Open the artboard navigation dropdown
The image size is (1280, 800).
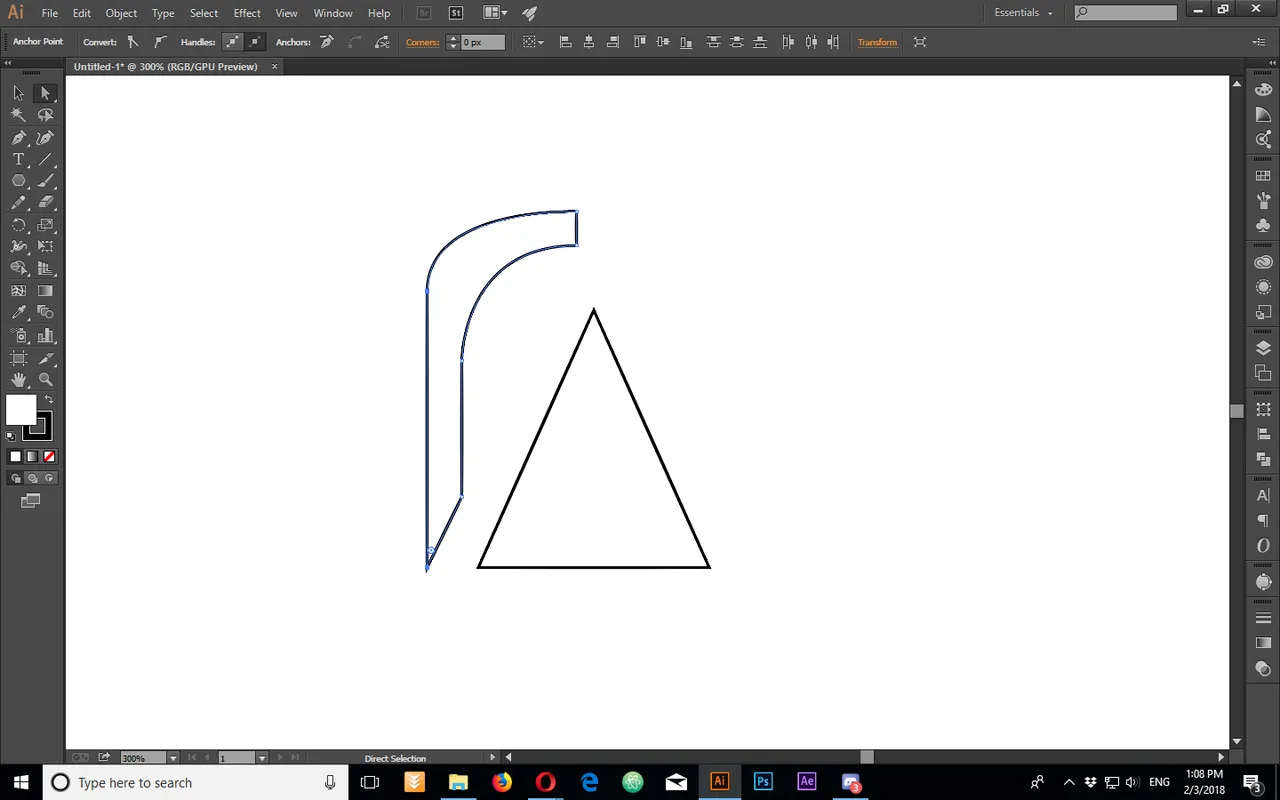click(263, 758)
